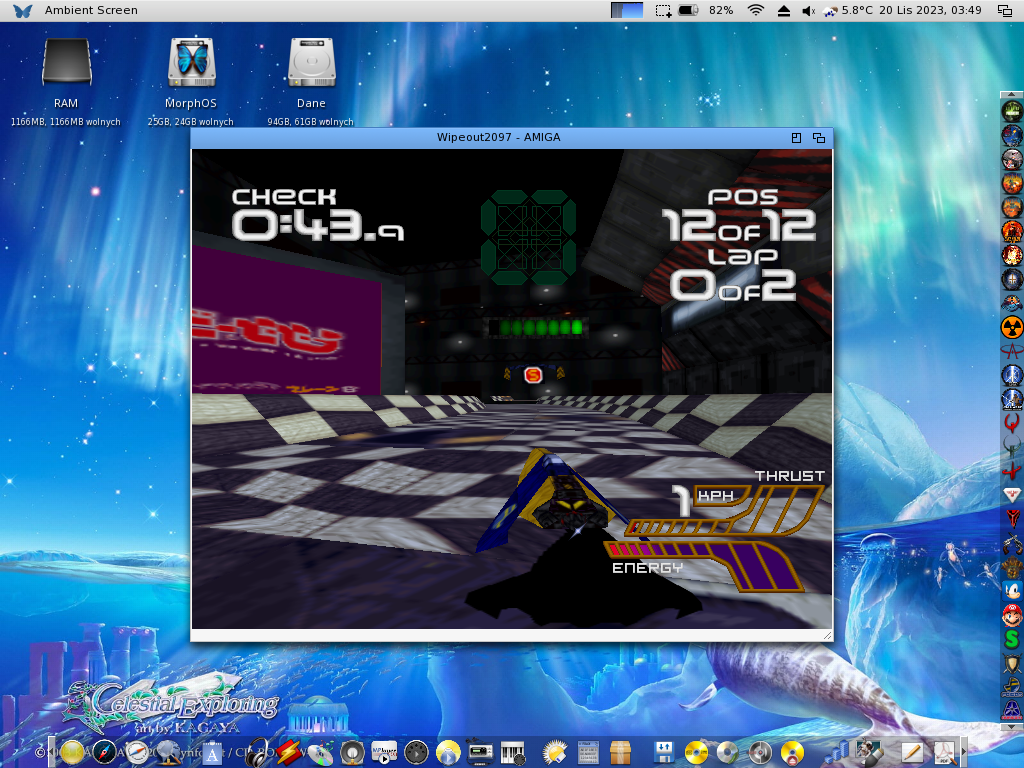Open the astronaut picture with pen dock icon

870,752
